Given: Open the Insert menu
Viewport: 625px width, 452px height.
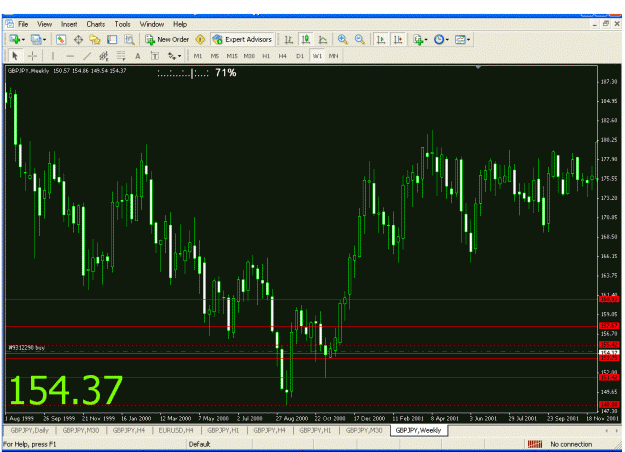Looking at the screenshot, I should click(69, 24).
